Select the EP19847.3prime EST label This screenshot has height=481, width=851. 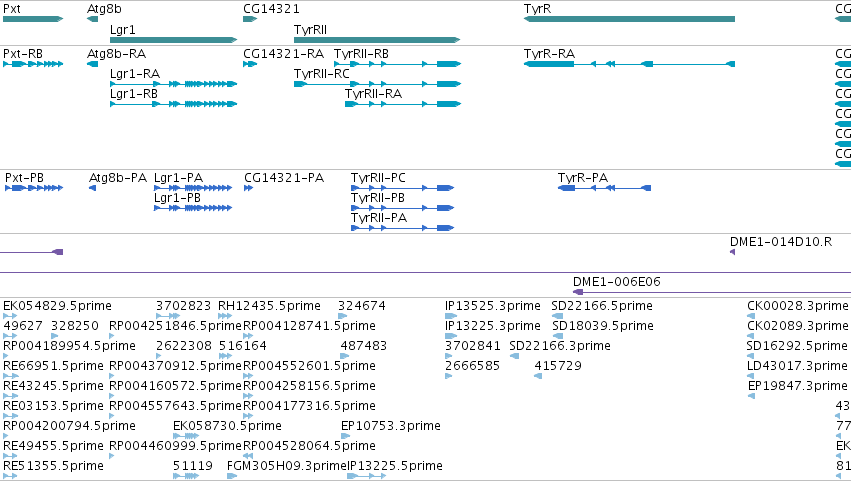(x=798, y=387)
